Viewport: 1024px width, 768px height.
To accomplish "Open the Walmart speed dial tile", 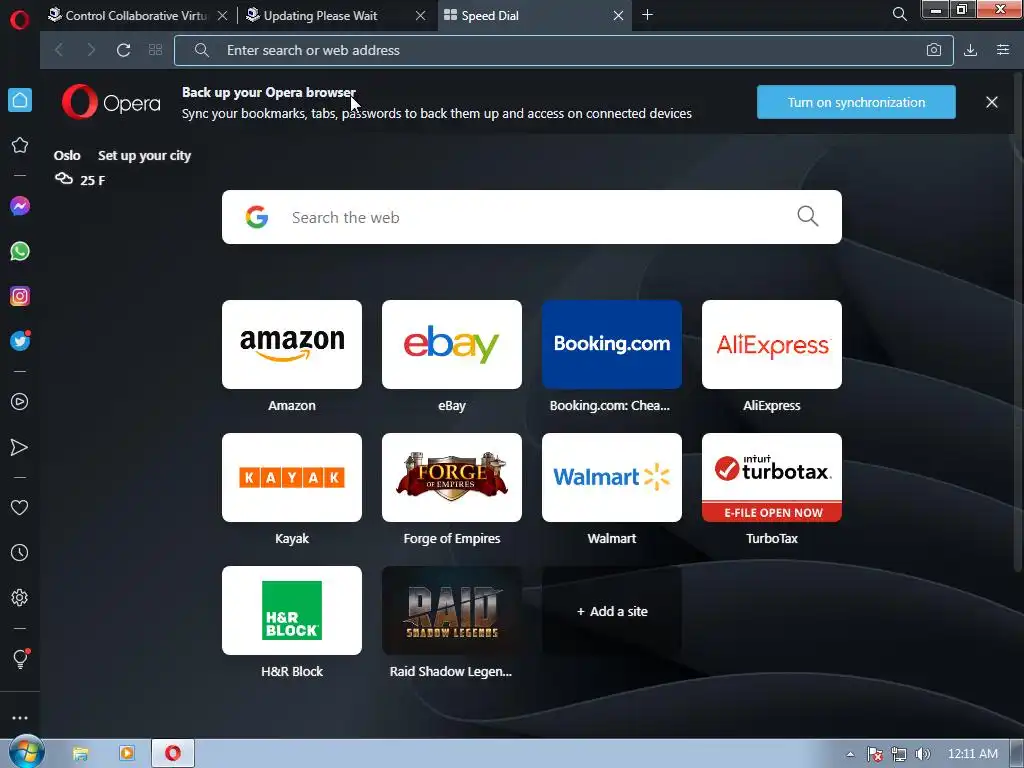I will point(612,477).
